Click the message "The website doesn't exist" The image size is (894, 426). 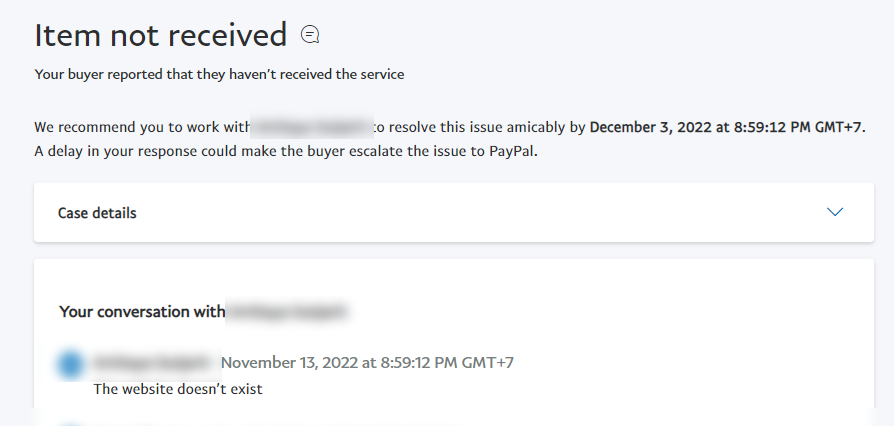177,389
